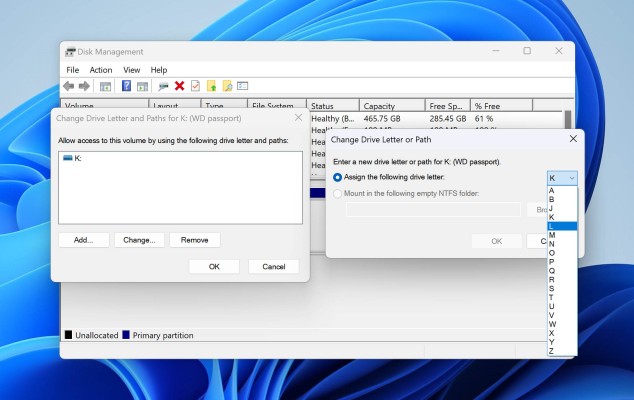Click the Add... button
The width and height of the screenshot is (634, 400).
tap(84, 240)
